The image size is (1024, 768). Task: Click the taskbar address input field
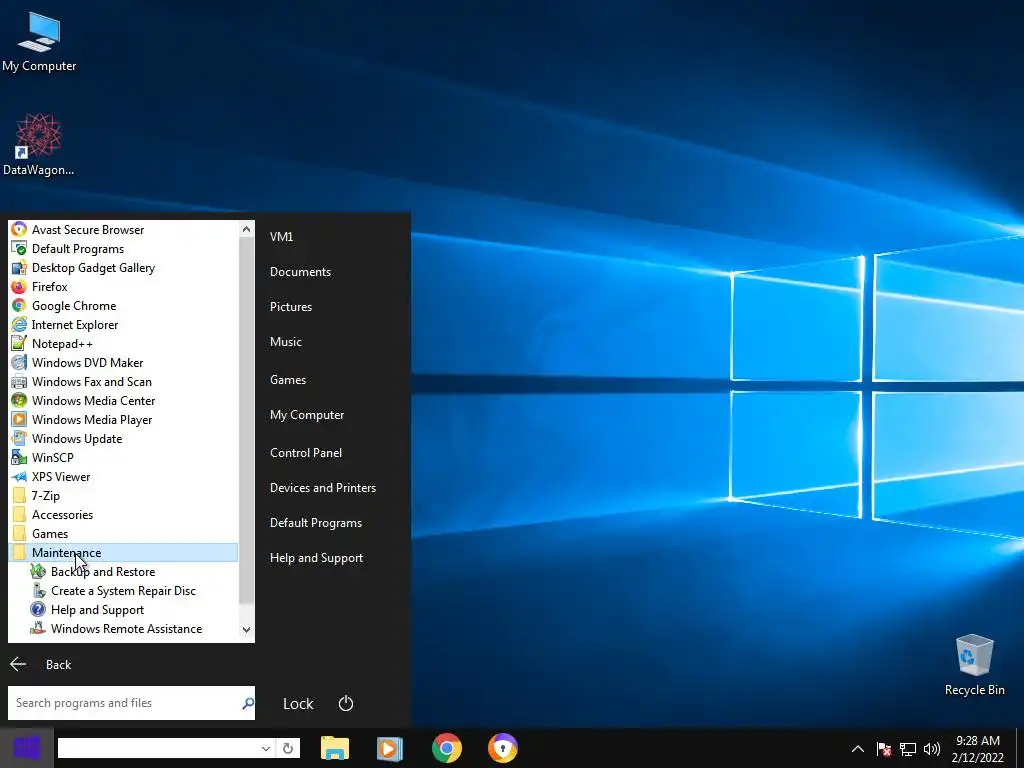(x=157, y=748)
